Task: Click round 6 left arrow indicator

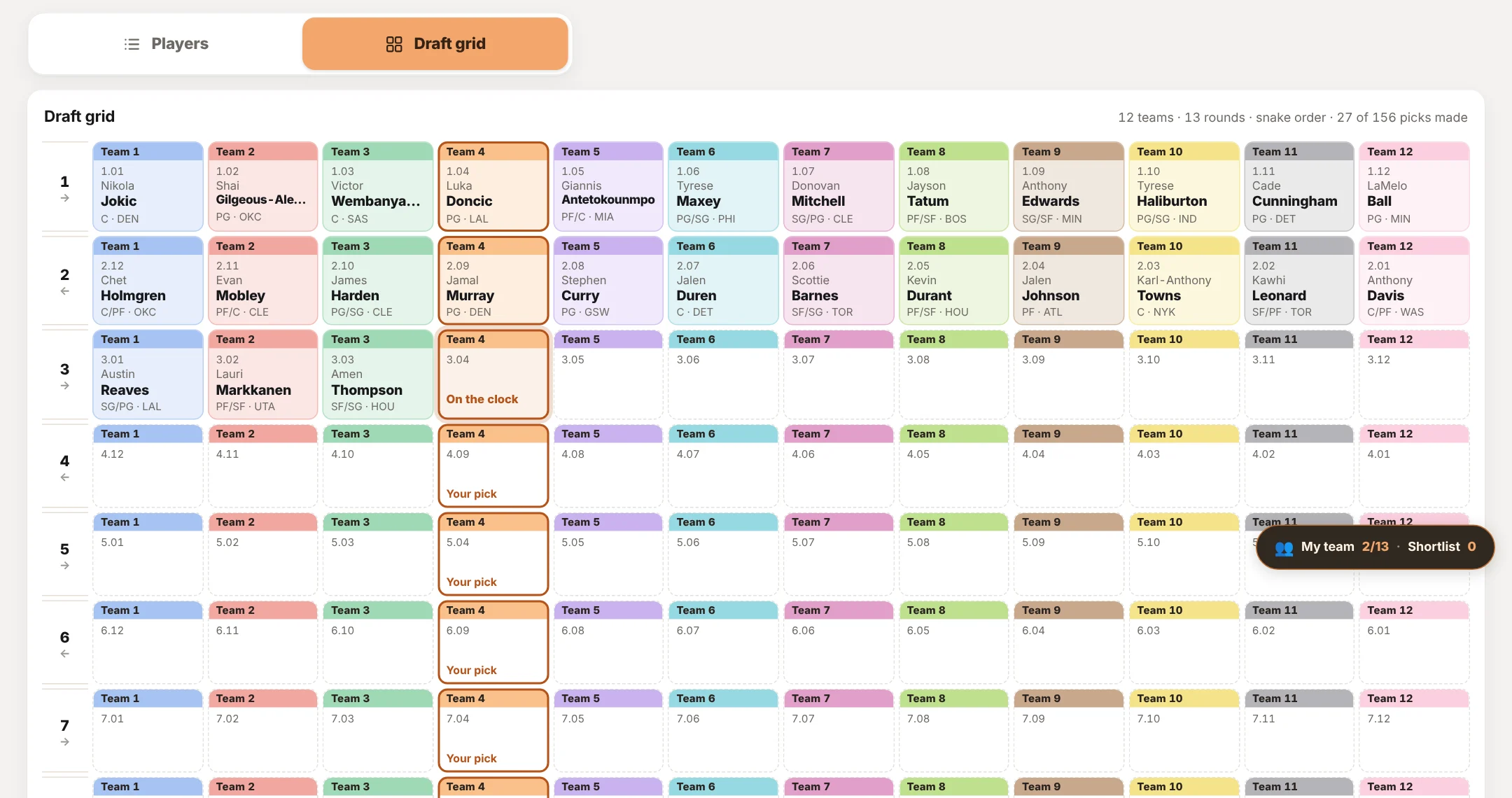Action: tap(64, 654)
